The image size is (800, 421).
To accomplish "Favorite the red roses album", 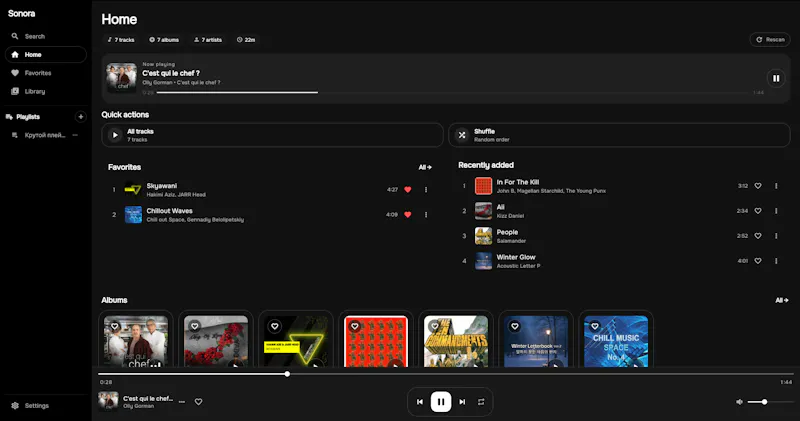I will 194,326.
